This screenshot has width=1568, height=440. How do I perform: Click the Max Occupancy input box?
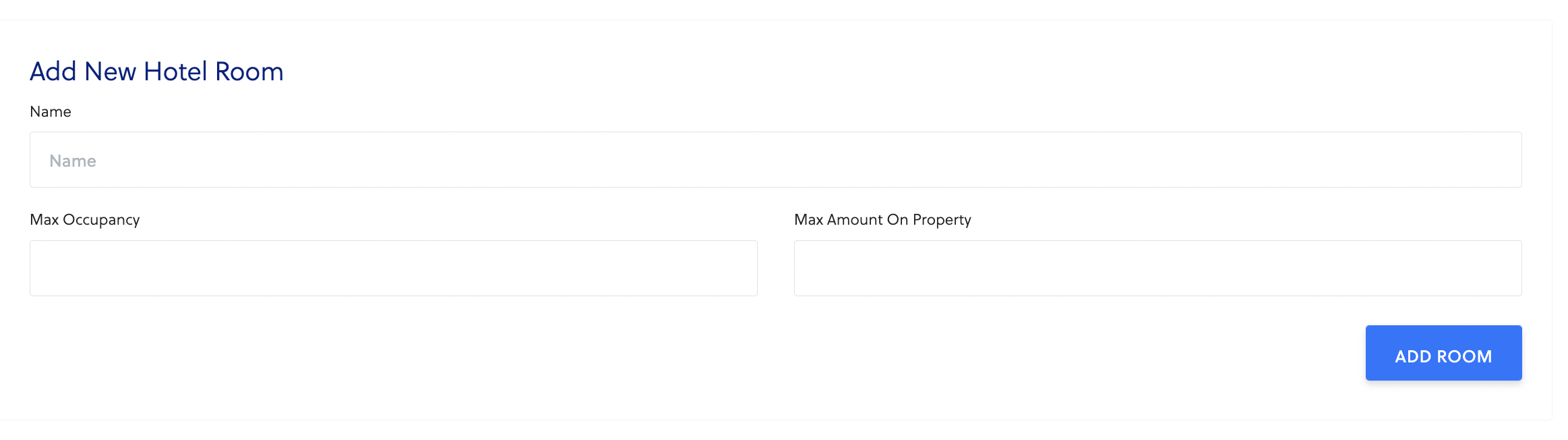point(393,268)
